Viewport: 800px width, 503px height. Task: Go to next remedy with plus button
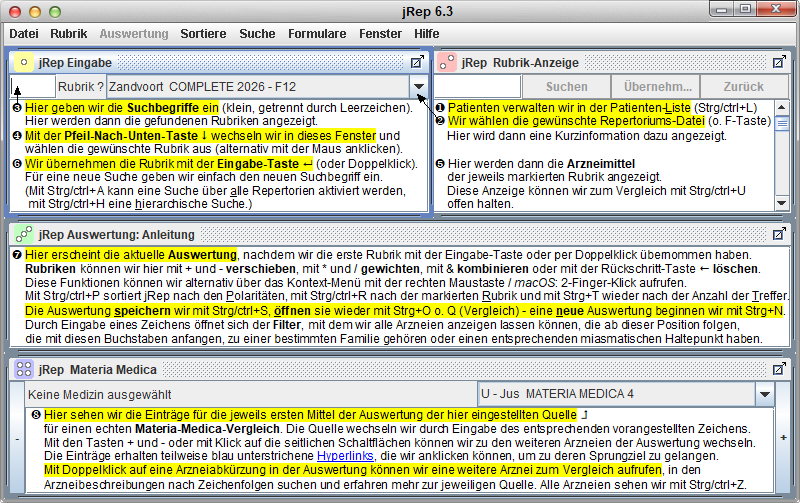(783, 438)
